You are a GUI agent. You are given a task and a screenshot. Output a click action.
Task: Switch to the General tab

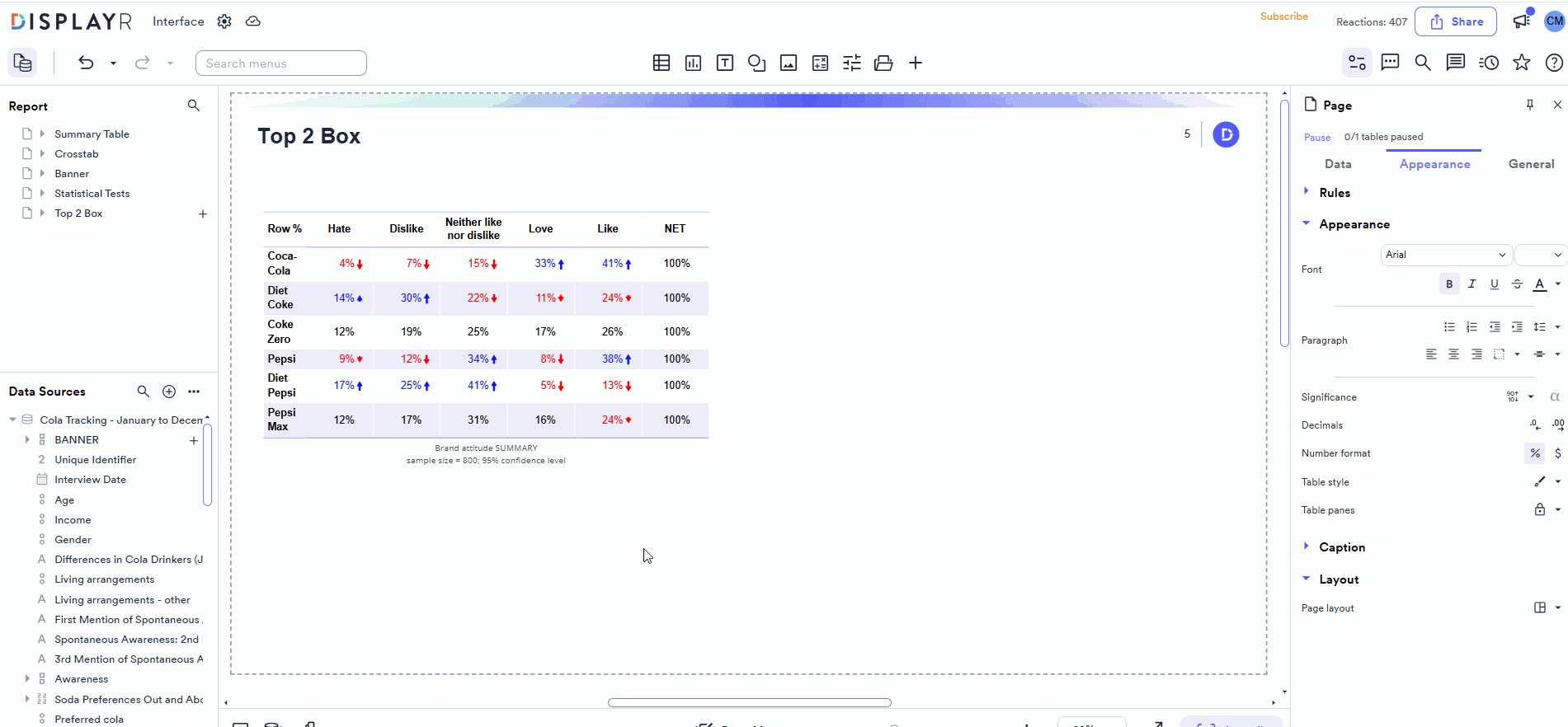[1530, 164]
